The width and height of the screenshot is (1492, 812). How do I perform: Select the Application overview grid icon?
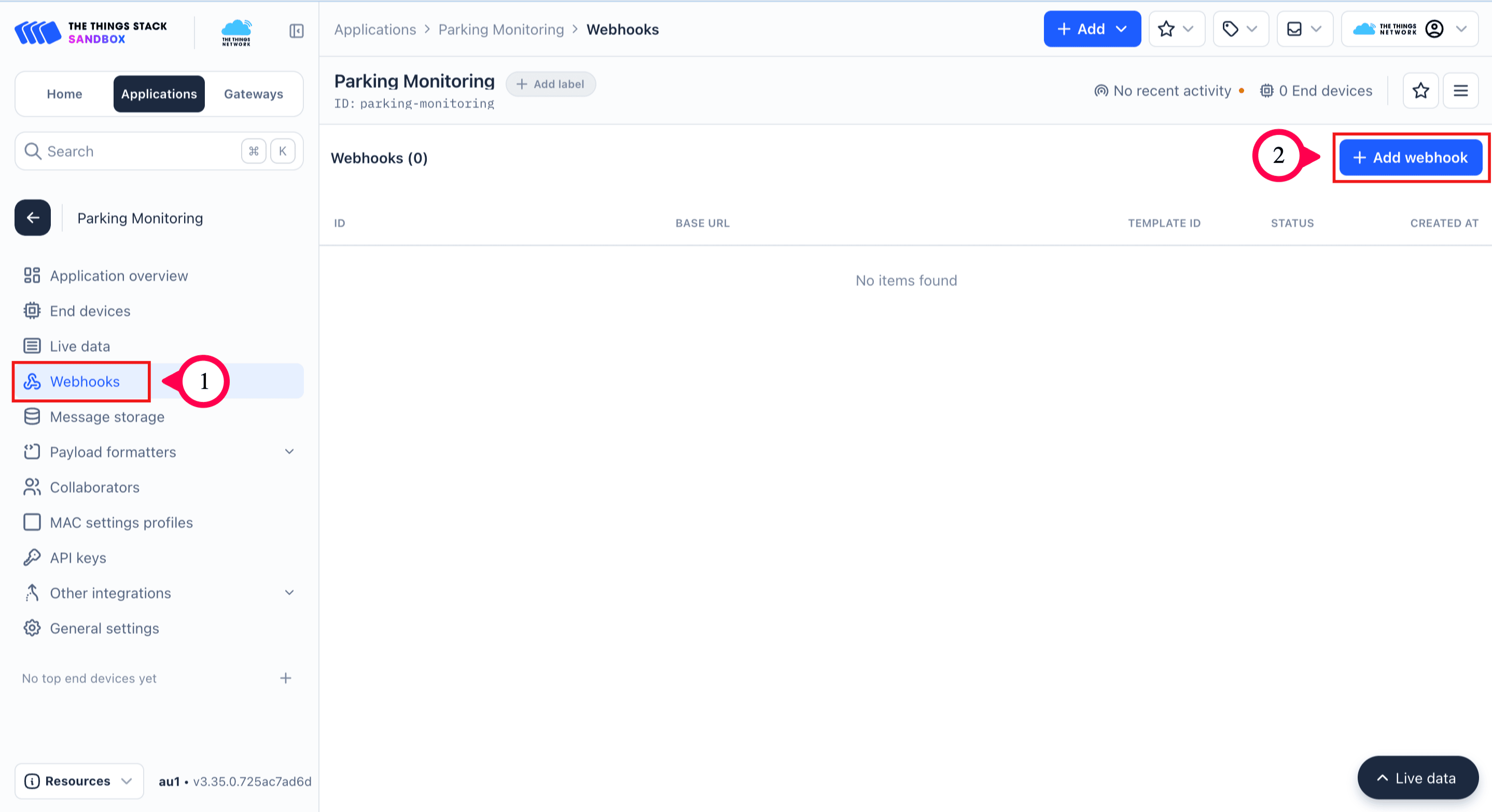(x=33, y=275)
